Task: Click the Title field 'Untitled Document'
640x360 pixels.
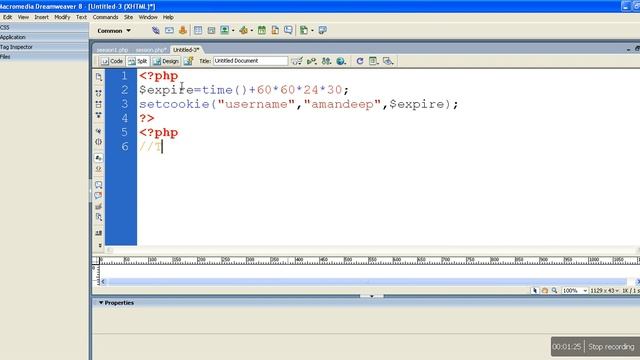Action: (250, 61)
